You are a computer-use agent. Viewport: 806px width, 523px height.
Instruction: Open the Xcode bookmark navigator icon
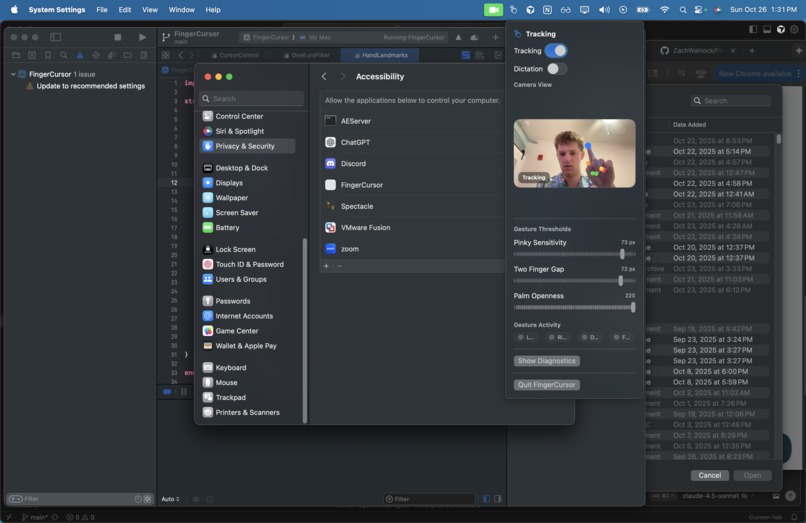point(48,55)
